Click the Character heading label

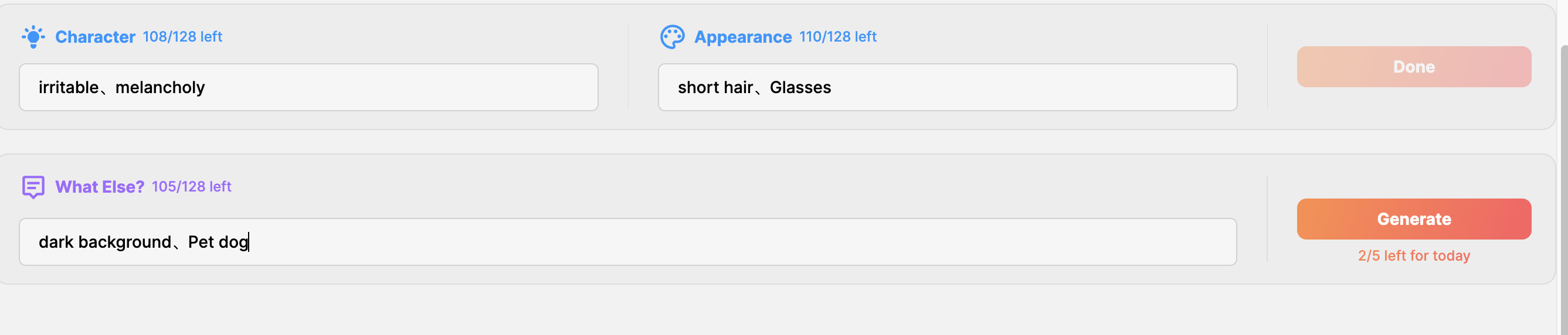[x=95, y=37]
